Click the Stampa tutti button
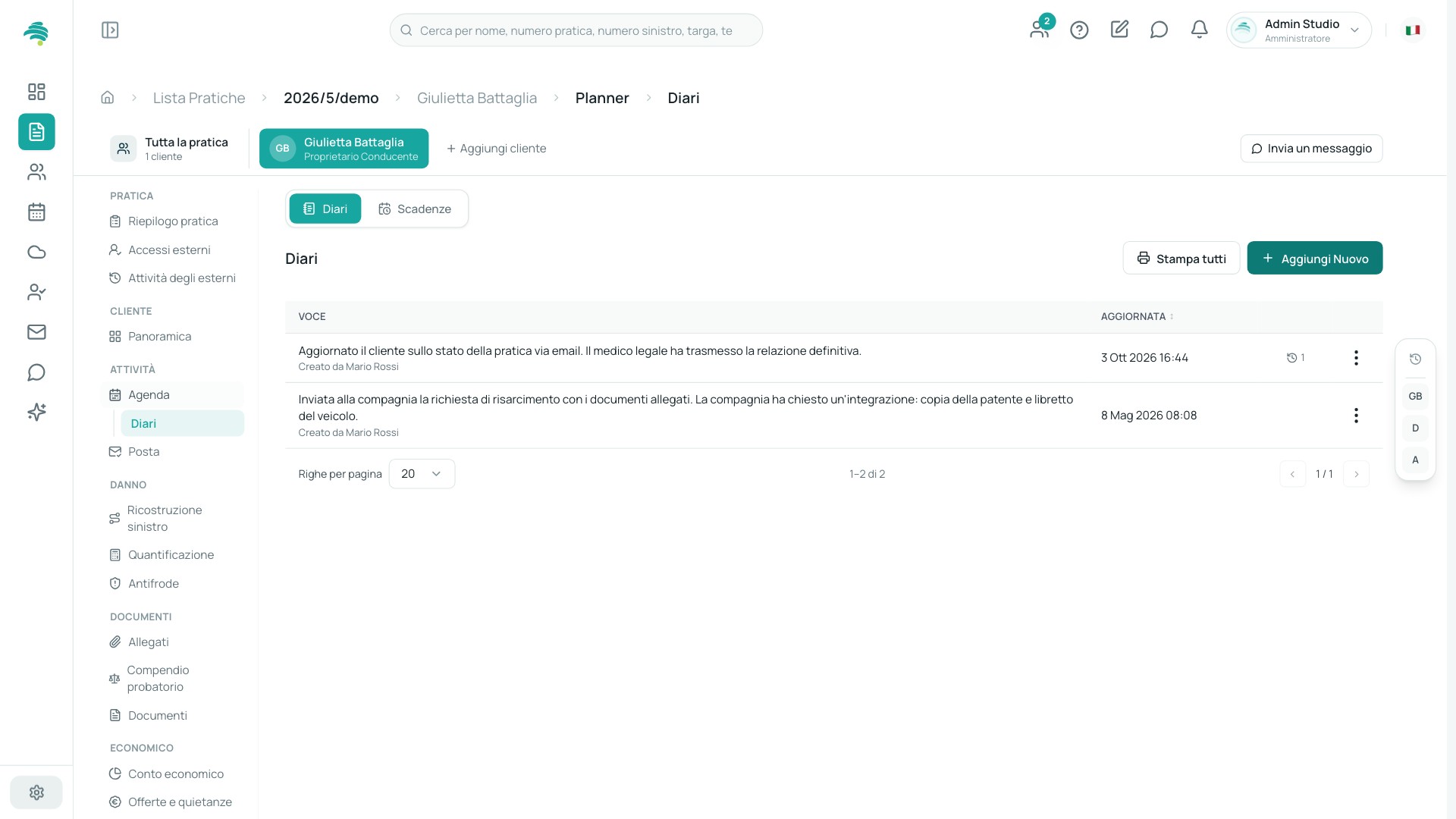Viewport: 1456px width, 819px height. click(1181, 259)
